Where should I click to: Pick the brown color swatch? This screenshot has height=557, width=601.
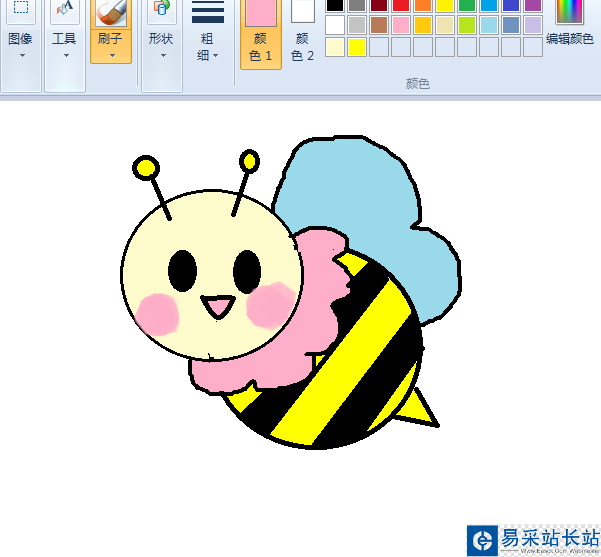point(379,25)
